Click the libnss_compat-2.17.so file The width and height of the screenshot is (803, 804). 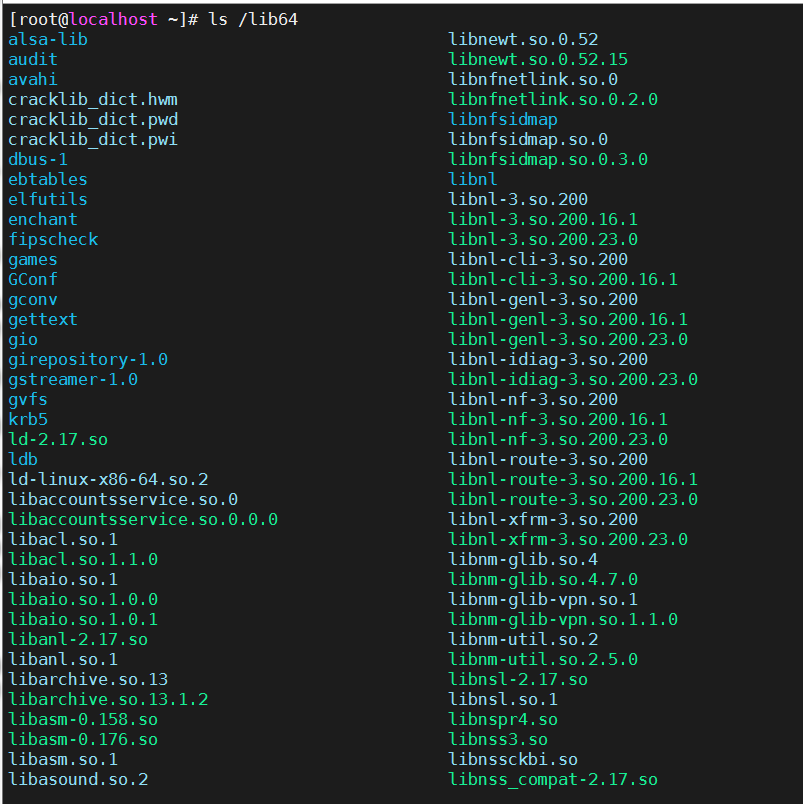coord(553,779)
